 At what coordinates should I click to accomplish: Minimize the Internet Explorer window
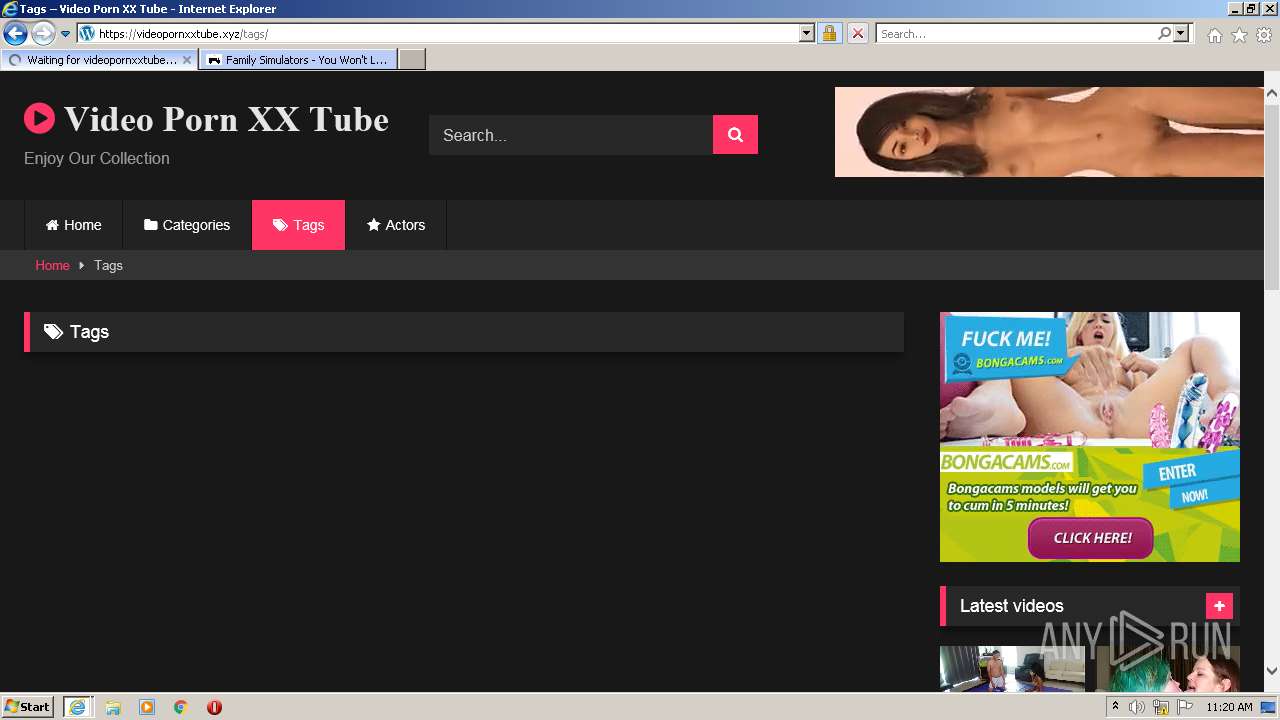[x=1234, y=8]
